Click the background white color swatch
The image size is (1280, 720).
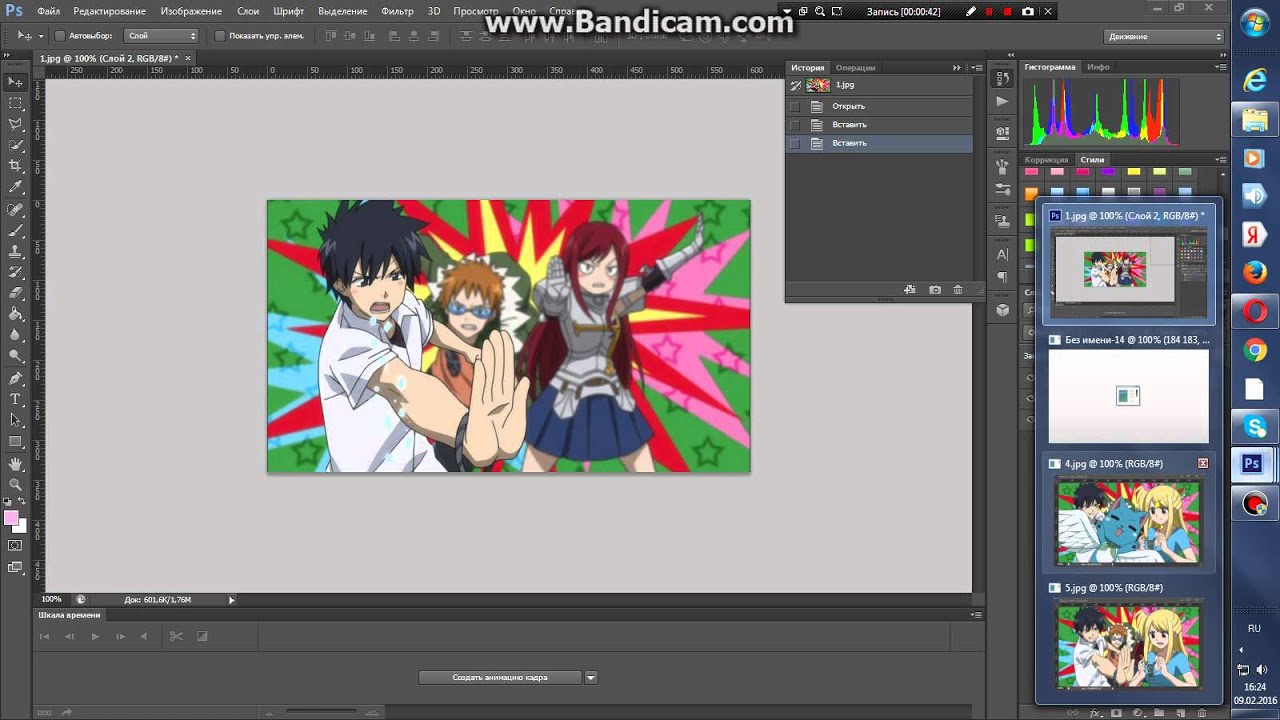pos(21,527)
